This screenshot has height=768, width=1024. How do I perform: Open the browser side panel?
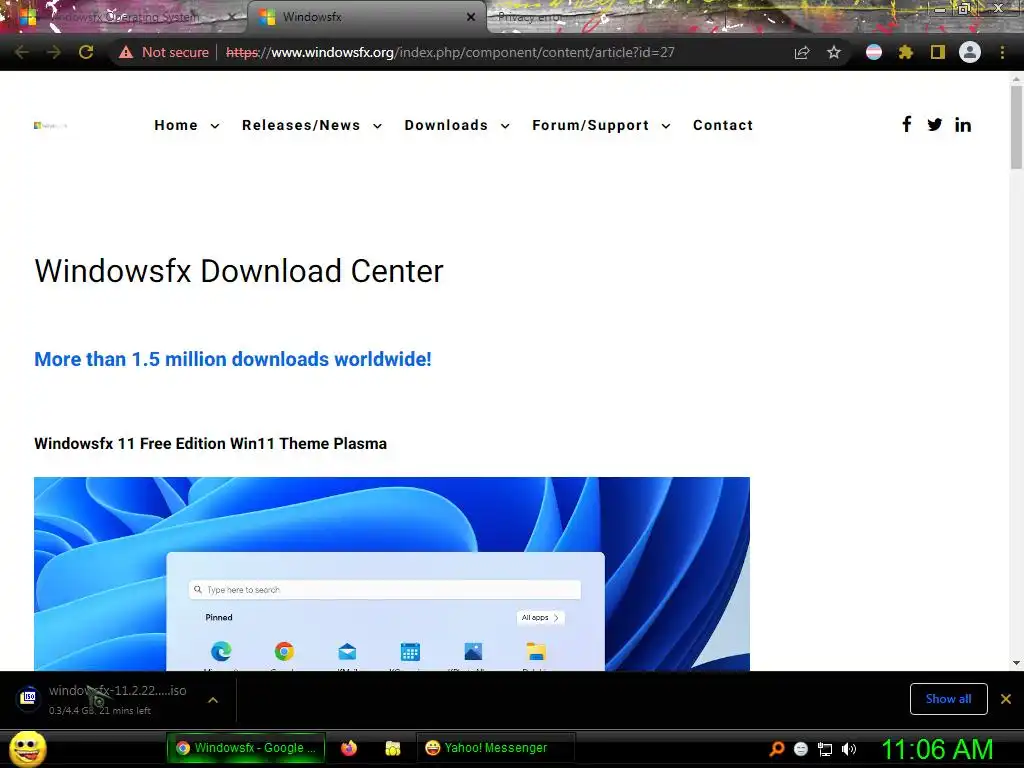pos(938,52)
